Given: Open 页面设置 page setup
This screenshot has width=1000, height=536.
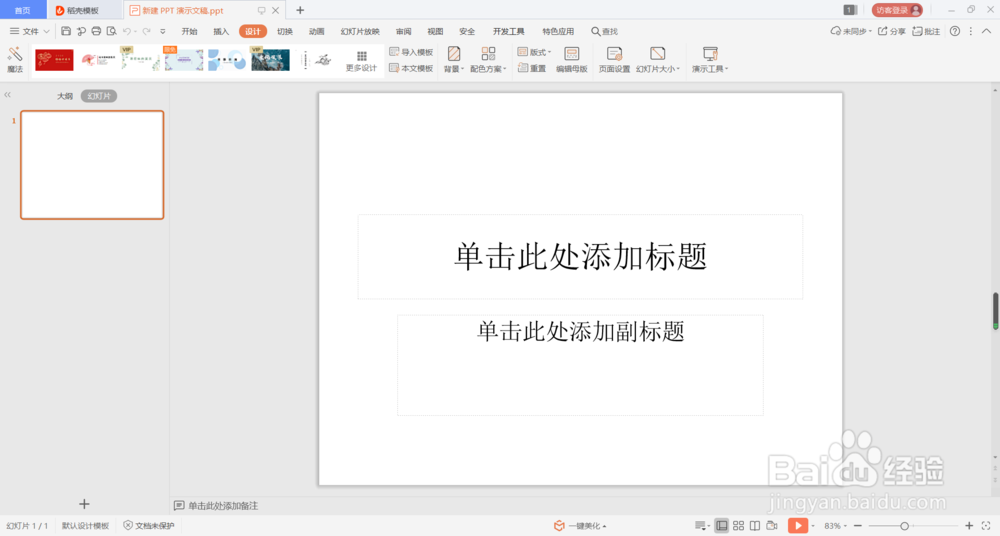Looking at the screenshot, I should click(x=614, y=60).
